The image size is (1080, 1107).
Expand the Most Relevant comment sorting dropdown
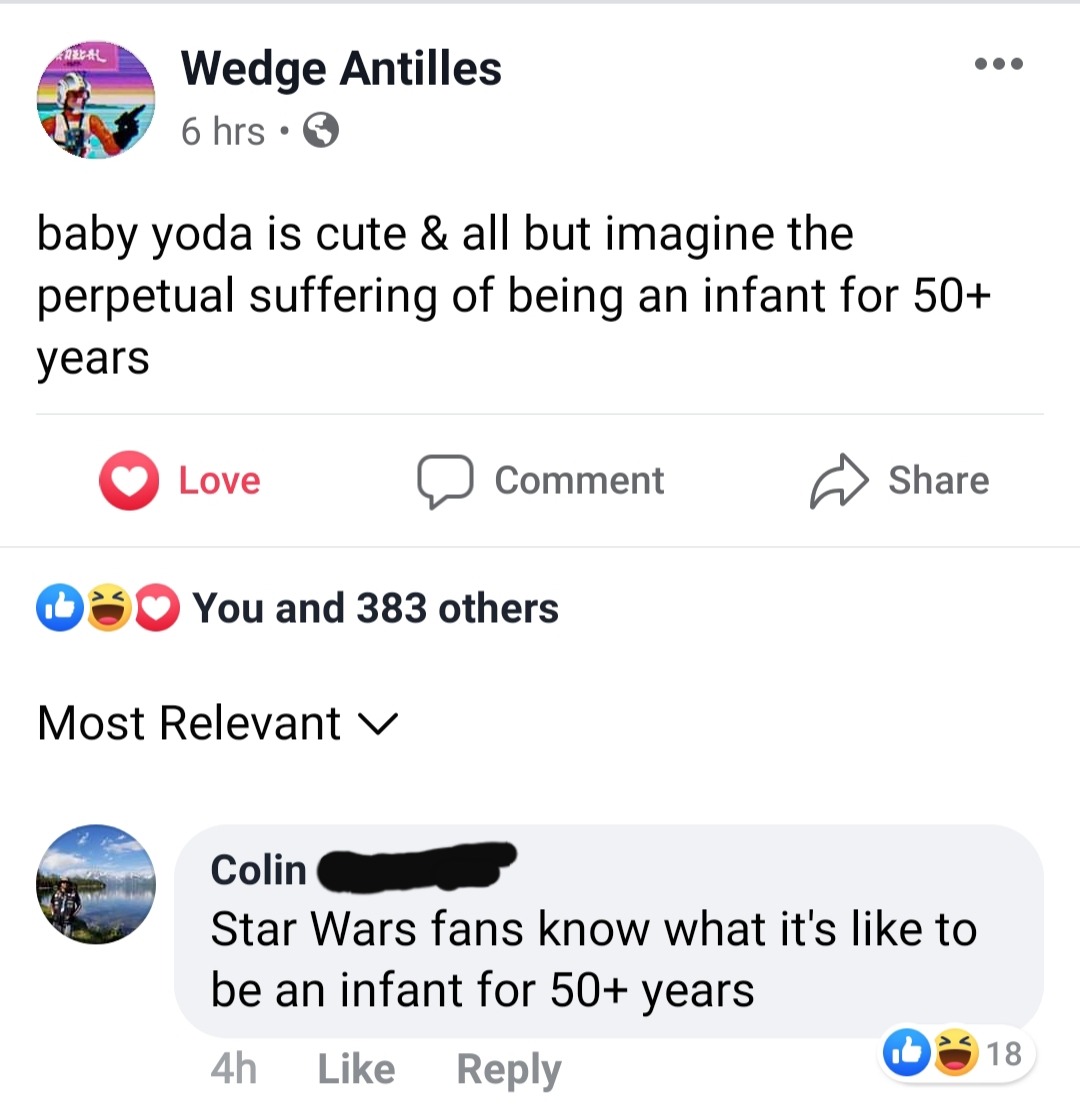(218, 723)
